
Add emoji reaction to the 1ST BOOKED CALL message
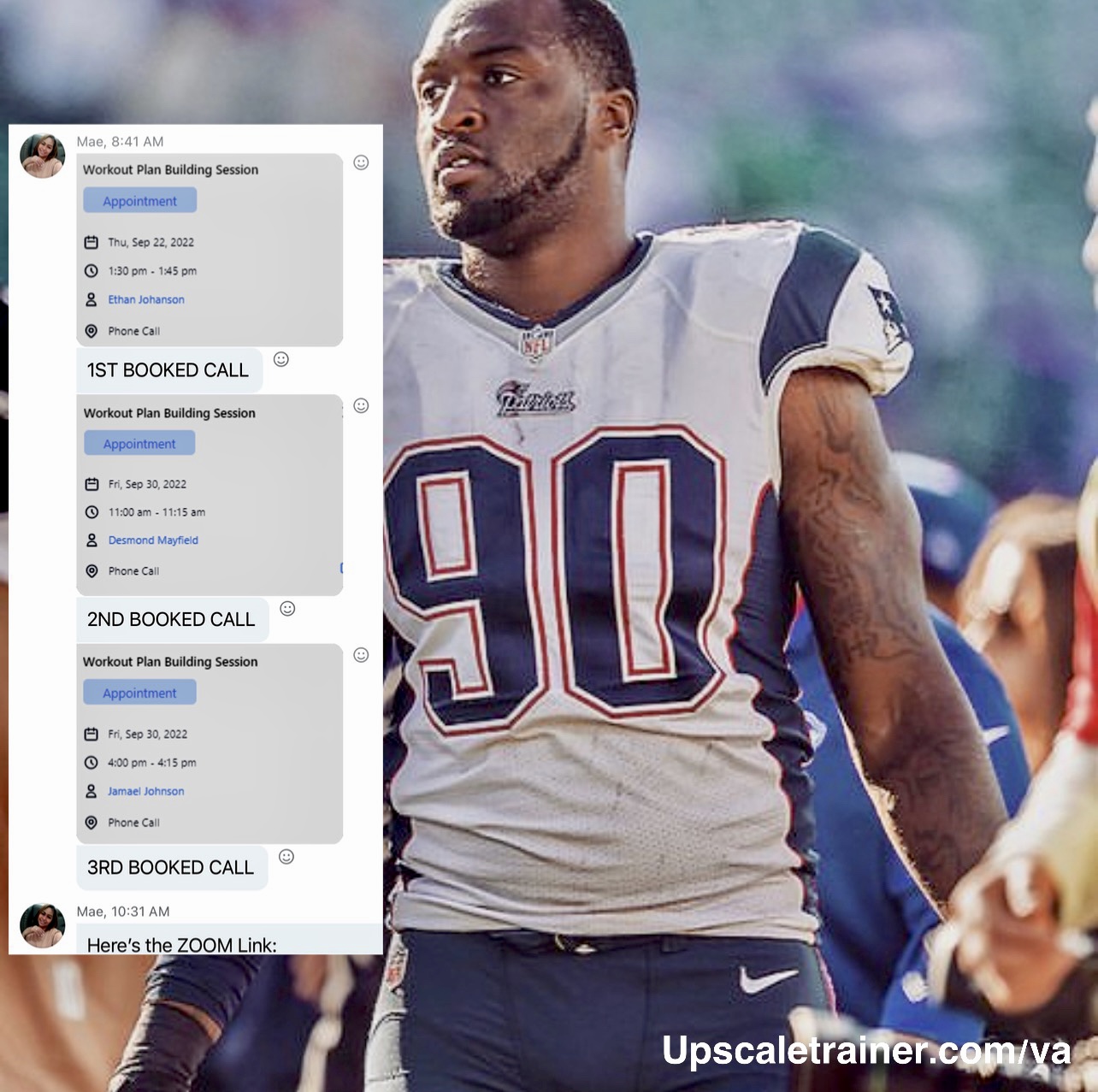coord(280,359)
